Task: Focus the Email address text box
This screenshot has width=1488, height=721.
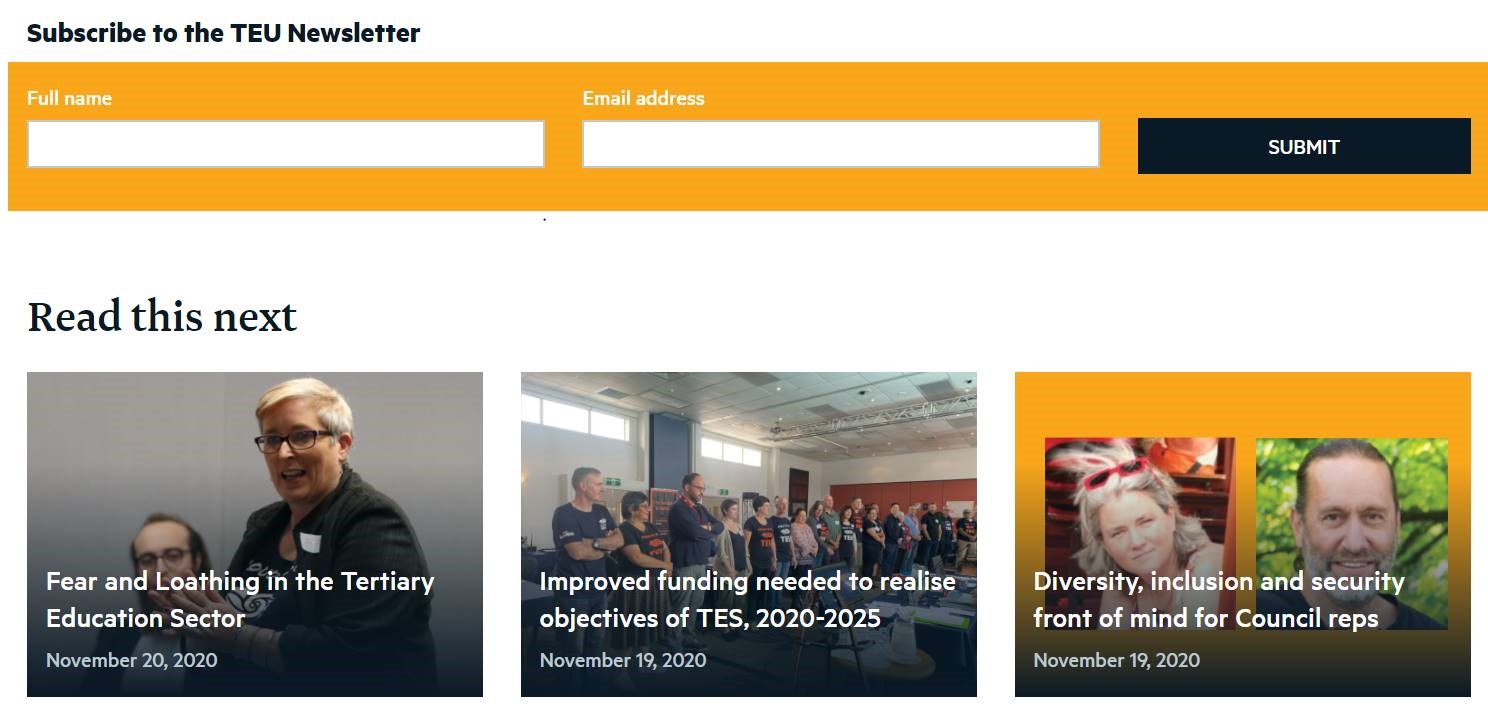Action: 841,144
